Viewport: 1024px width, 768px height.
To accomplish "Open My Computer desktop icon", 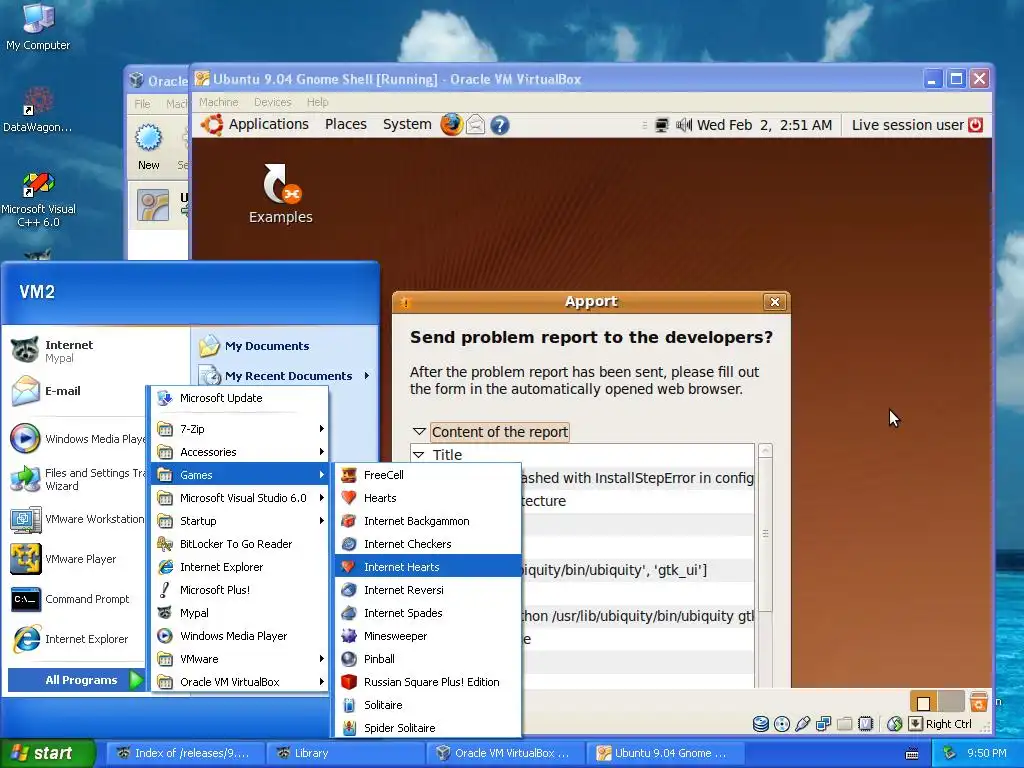I will (38, 27).
